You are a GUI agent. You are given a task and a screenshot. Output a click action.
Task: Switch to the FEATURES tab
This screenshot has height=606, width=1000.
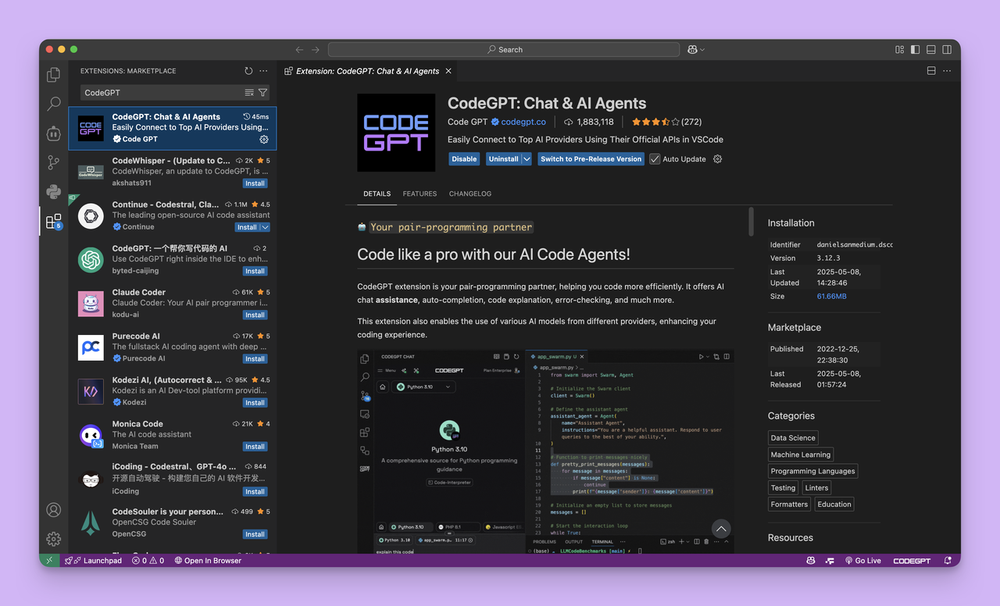coord(419,193)
